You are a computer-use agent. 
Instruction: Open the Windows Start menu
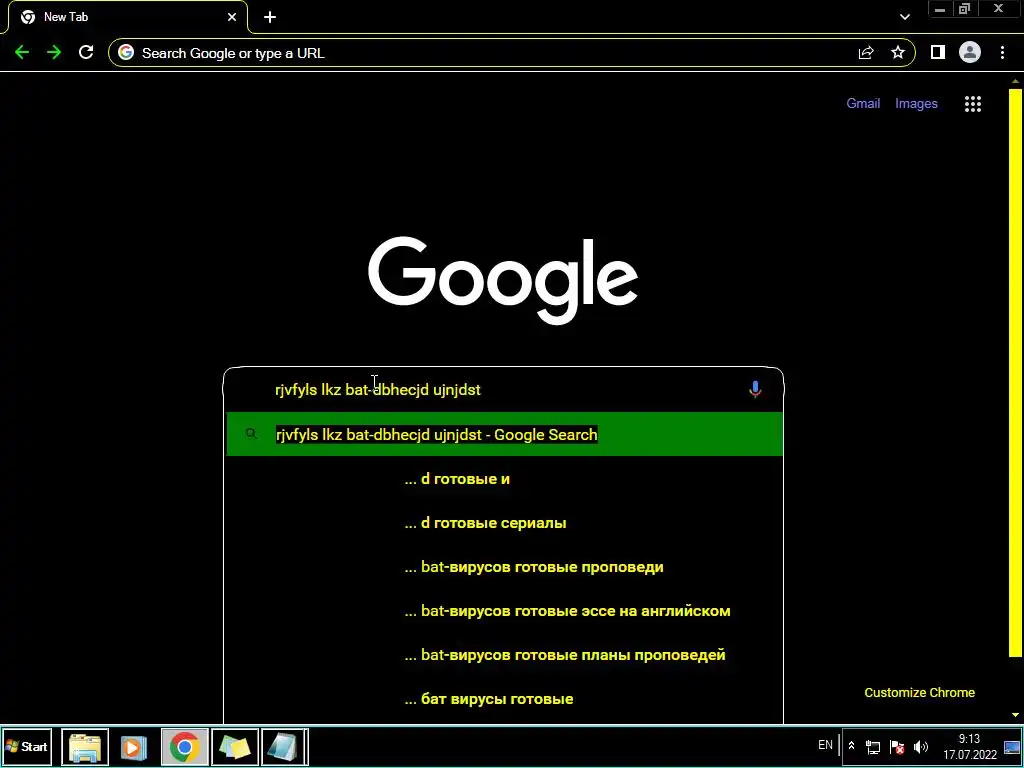pos(27,746)
